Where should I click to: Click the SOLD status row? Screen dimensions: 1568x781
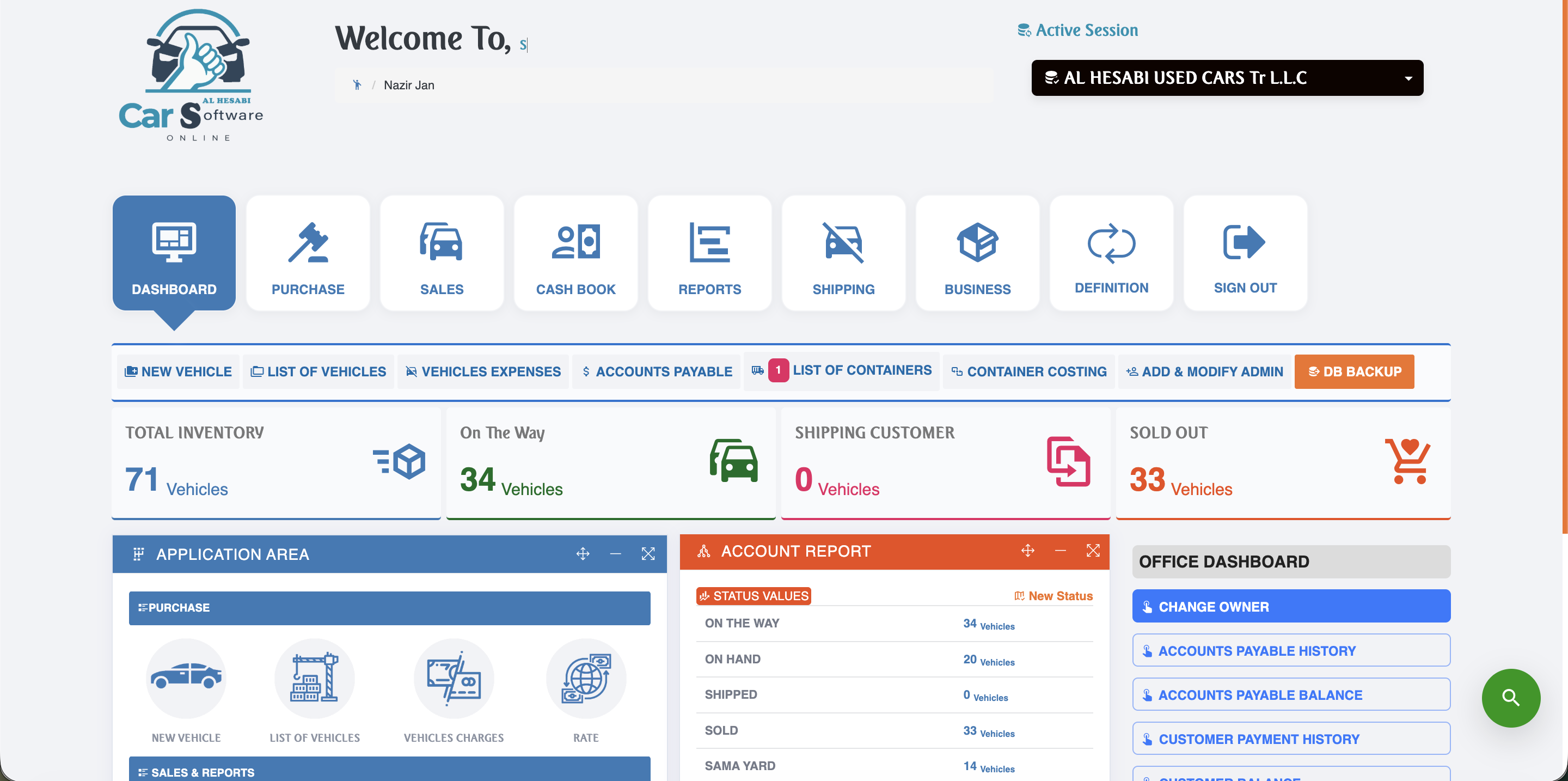(x=894, y=731)
